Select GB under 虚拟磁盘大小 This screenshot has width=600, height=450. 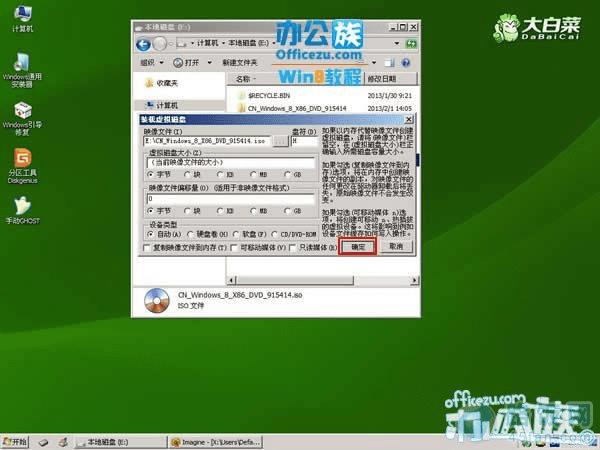293,174
